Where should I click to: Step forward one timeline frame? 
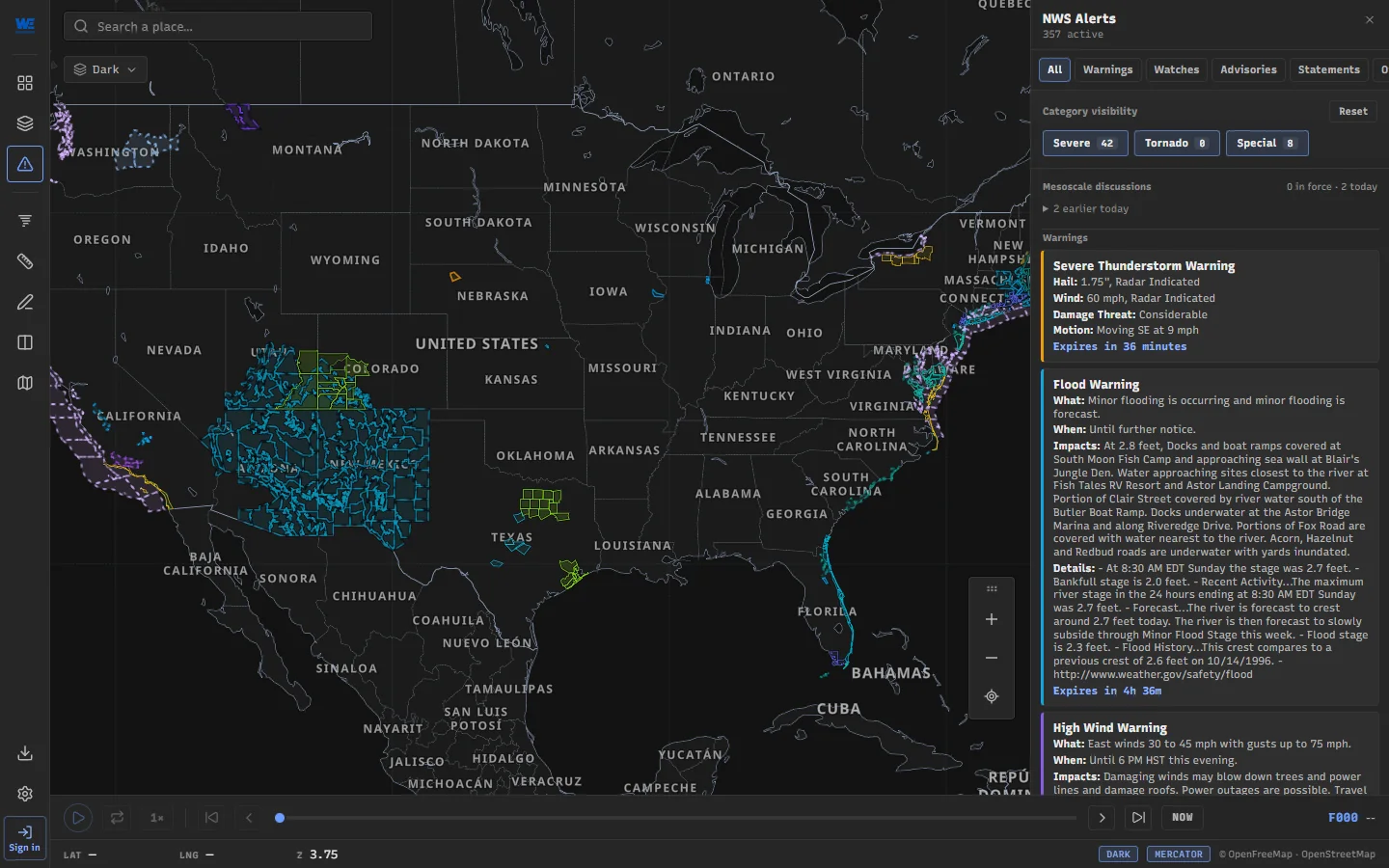click(x=1102, y=818)
